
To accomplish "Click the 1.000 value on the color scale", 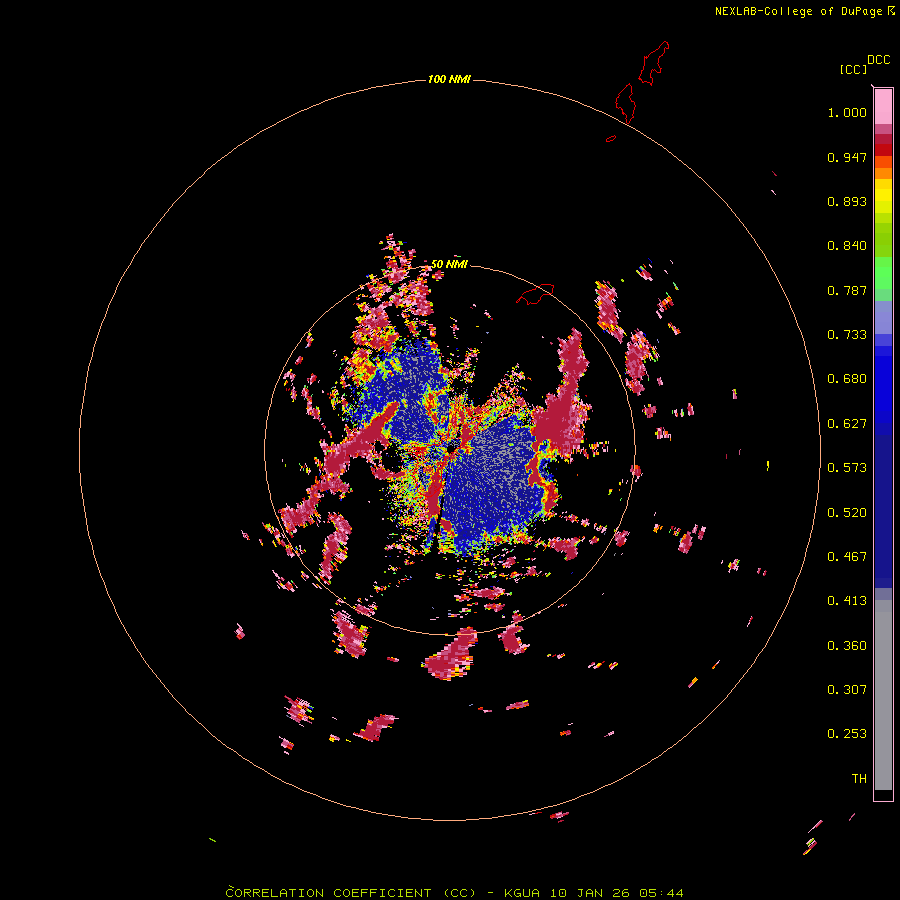I will tap(847, 112).
